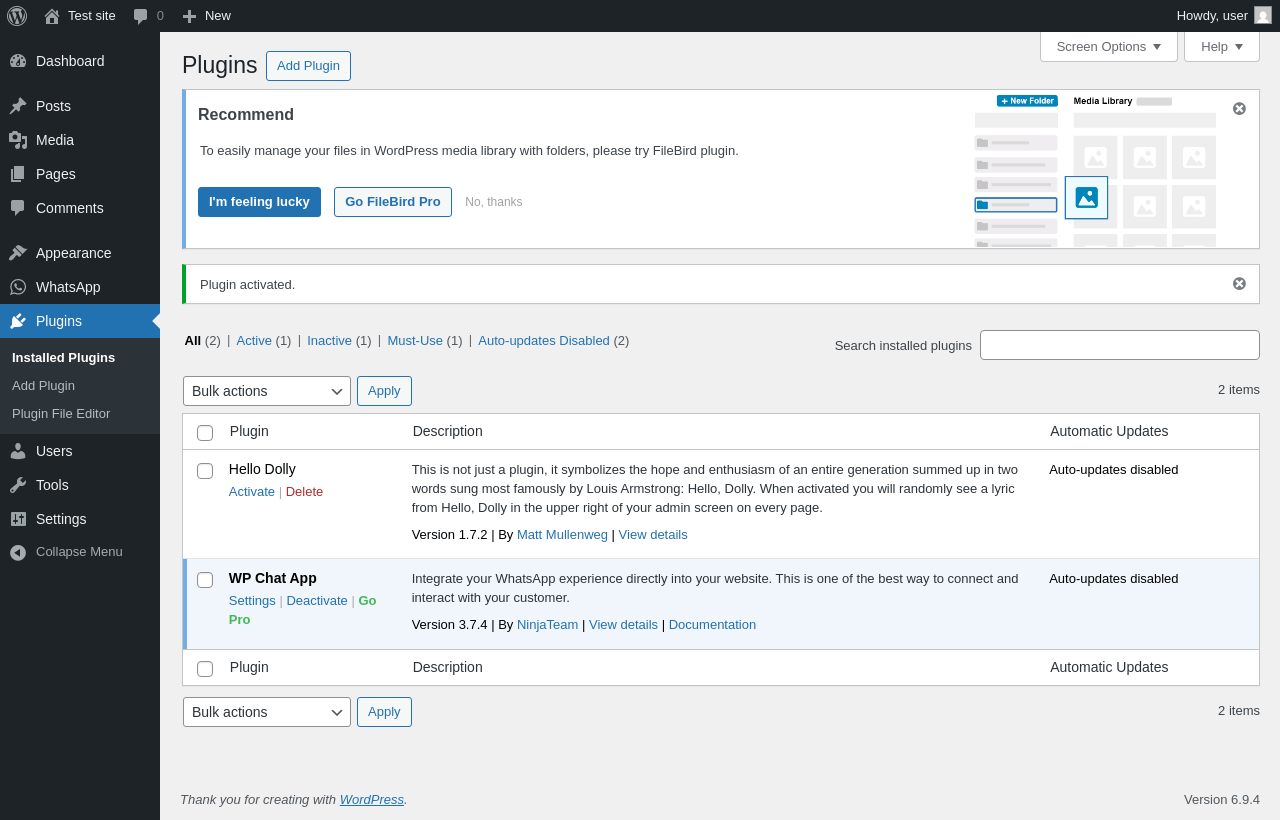Screen dimensions: 1280x820
Task: Open Plugin File Editor submenu item
Action: pyautogui.click(x=61, y=414)
